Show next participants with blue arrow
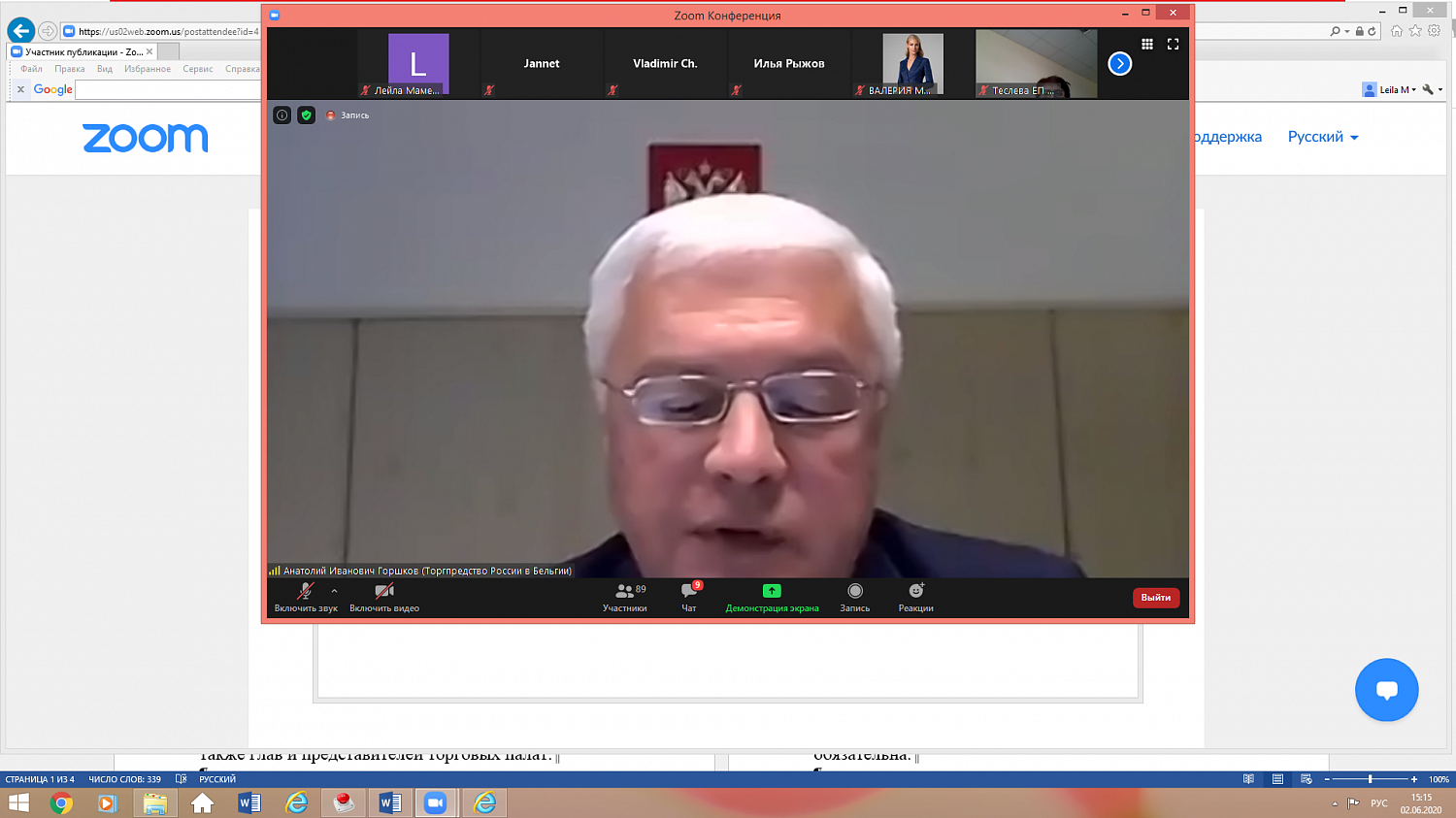The height and width of the screenshot is (818, 1456). (x=1119, y=64)
